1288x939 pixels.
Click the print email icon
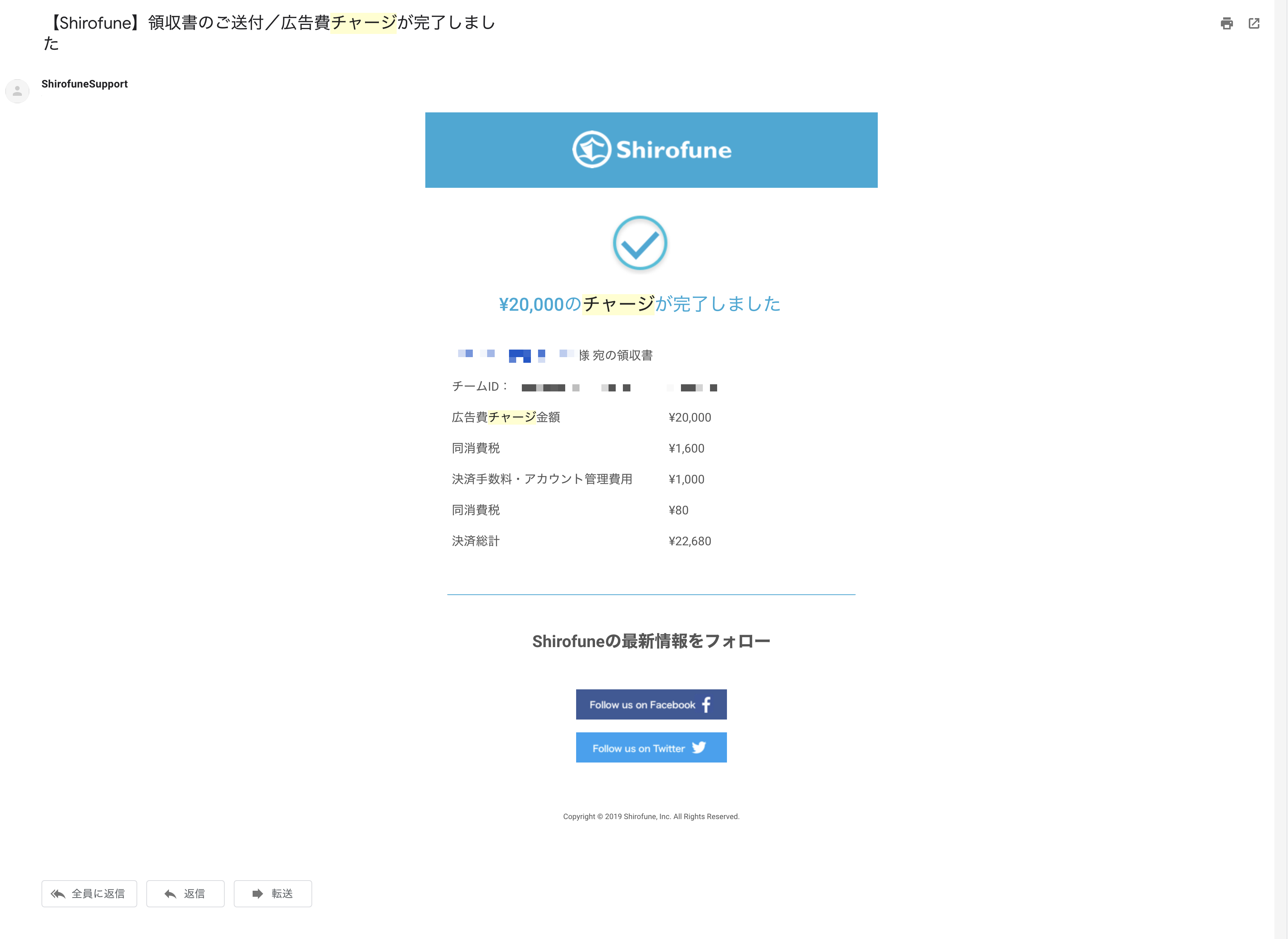click(x=1227, y=23)
